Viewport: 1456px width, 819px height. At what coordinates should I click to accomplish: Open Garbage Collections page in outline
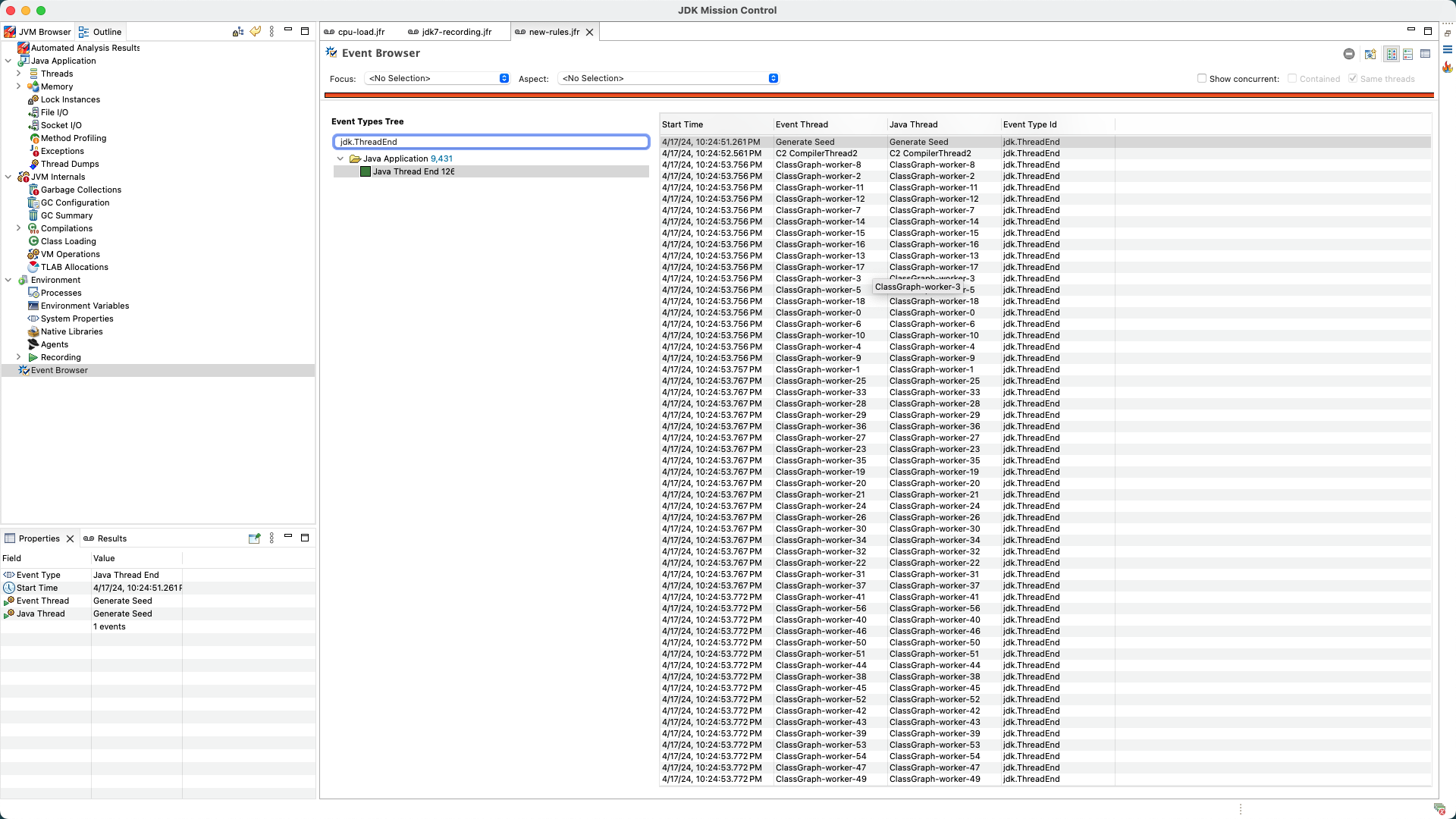(x=80, y=190)
